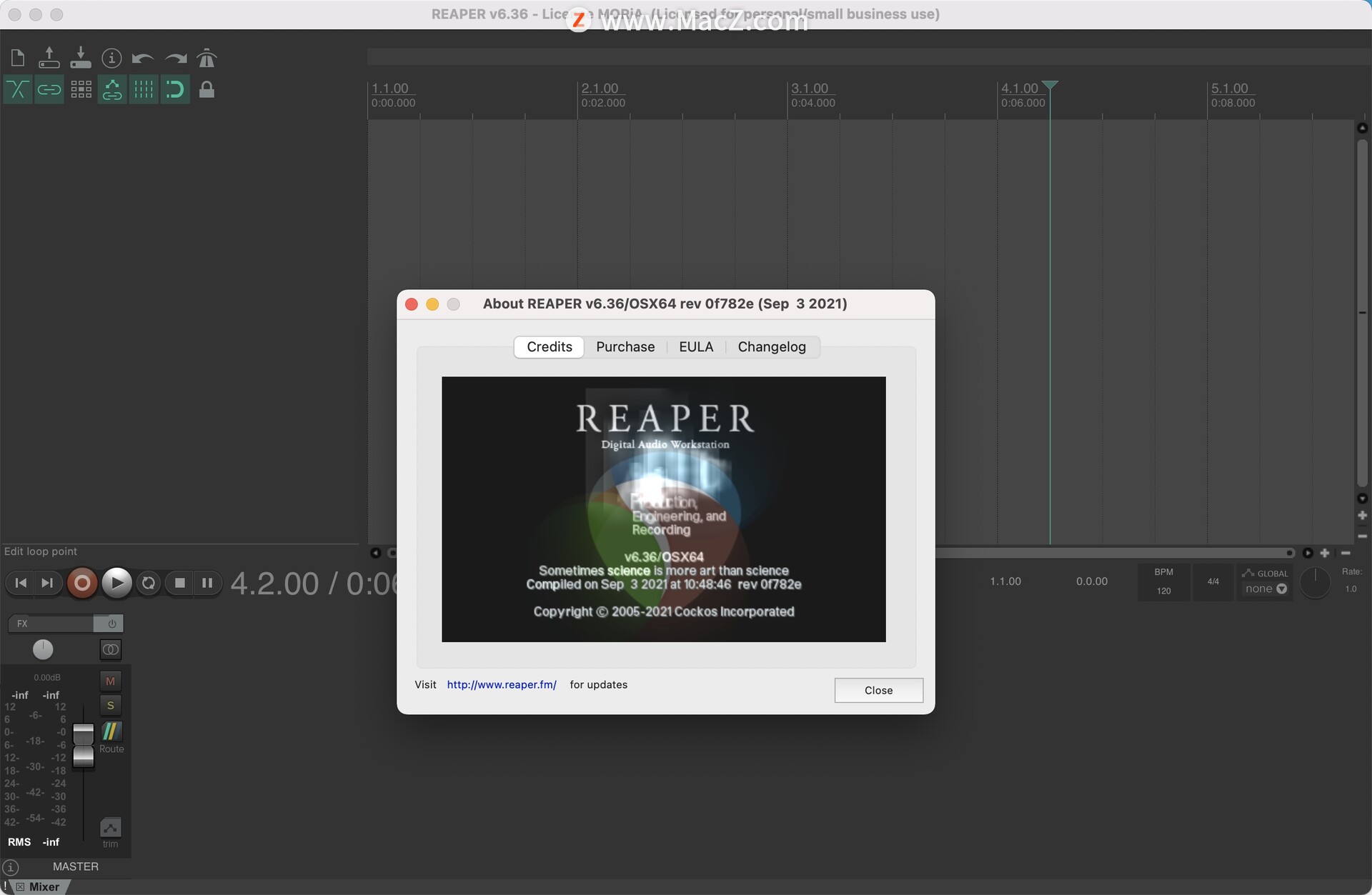
Task: Mute the master track
Action: click(110, 681)
